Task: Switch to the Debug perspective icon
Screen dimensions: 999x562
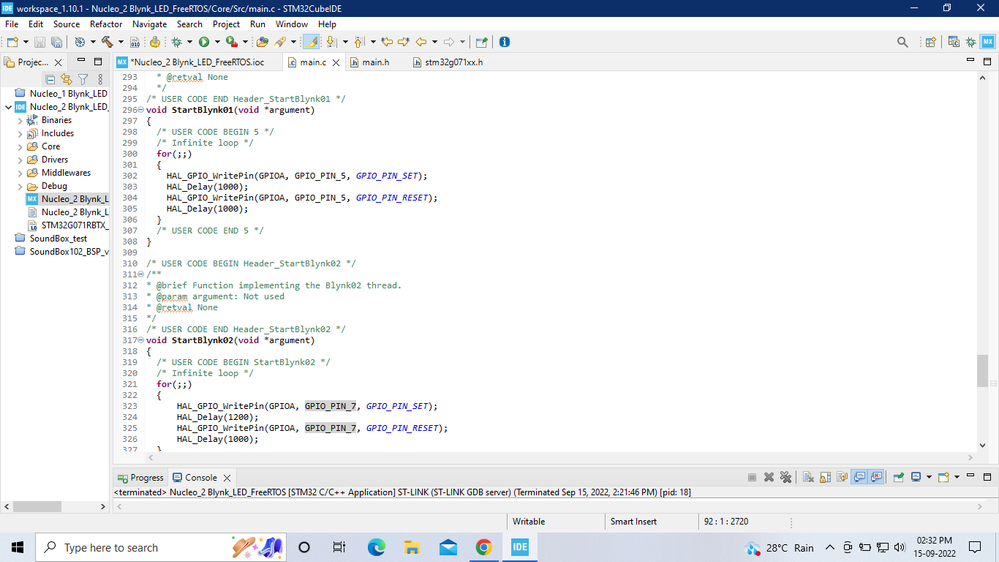Action: click(970, 42)
